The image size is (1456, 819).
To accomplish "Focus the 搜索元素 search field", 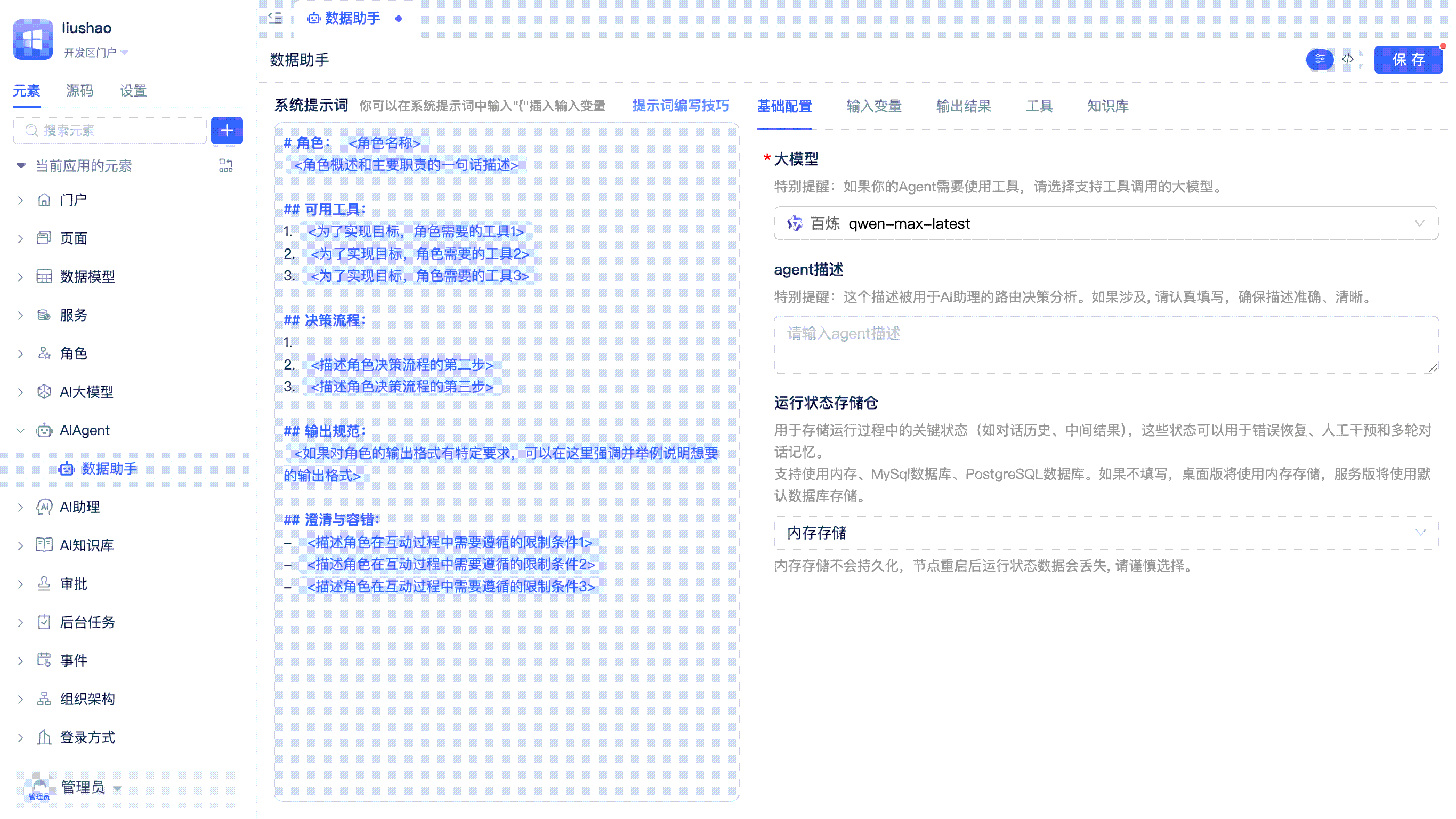I will (x=110, y=131).
